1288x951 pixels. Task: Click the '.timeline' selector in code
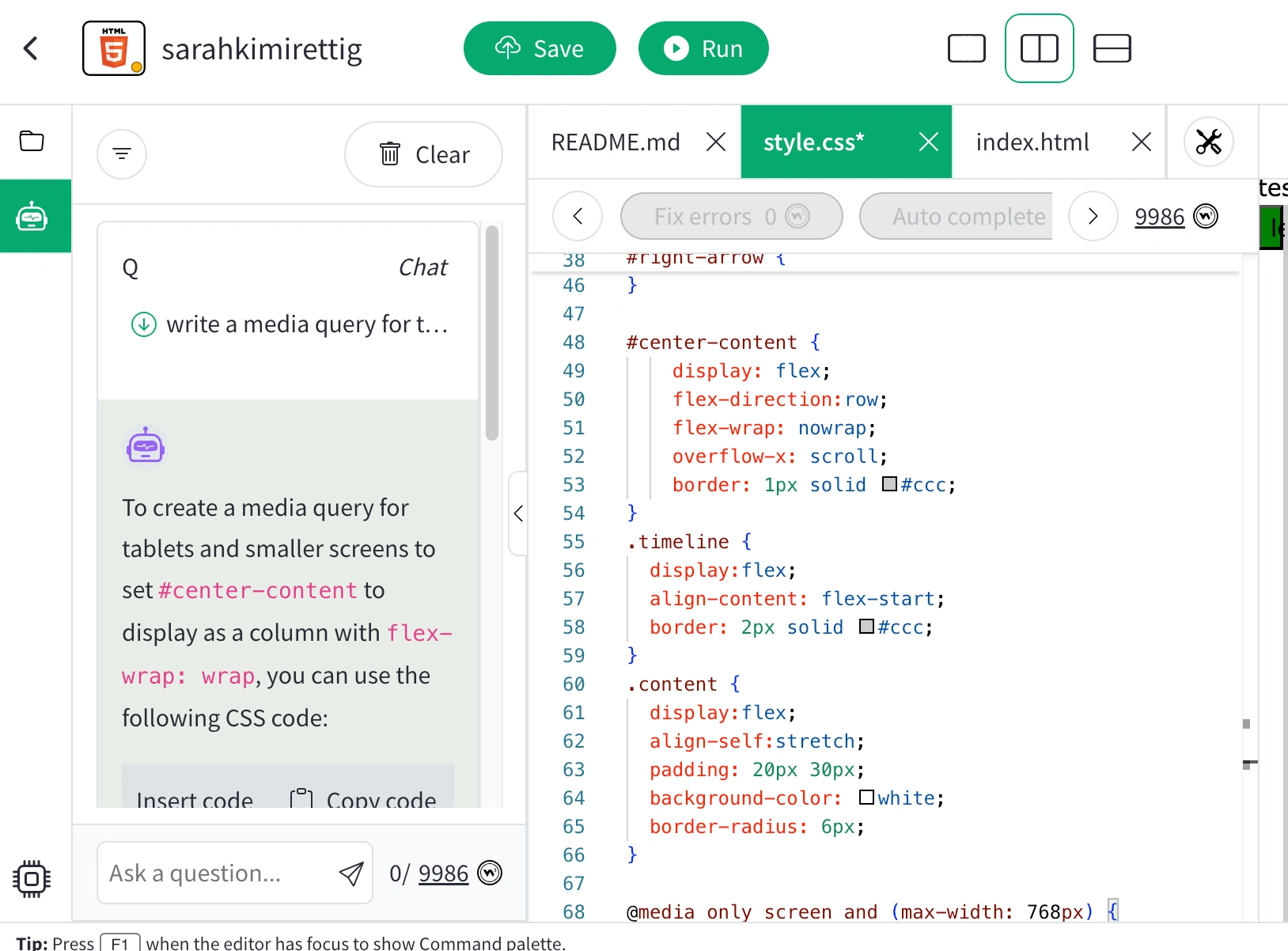tap(677, 542)
